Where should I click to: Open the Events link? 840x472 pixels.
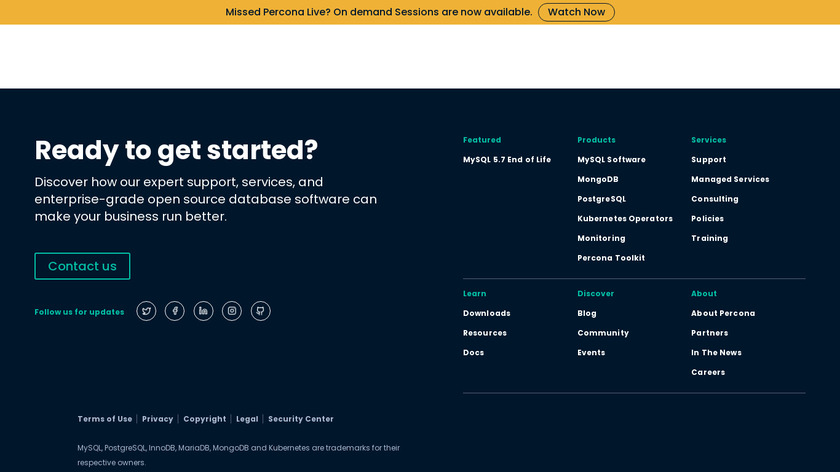coord(591,353)
